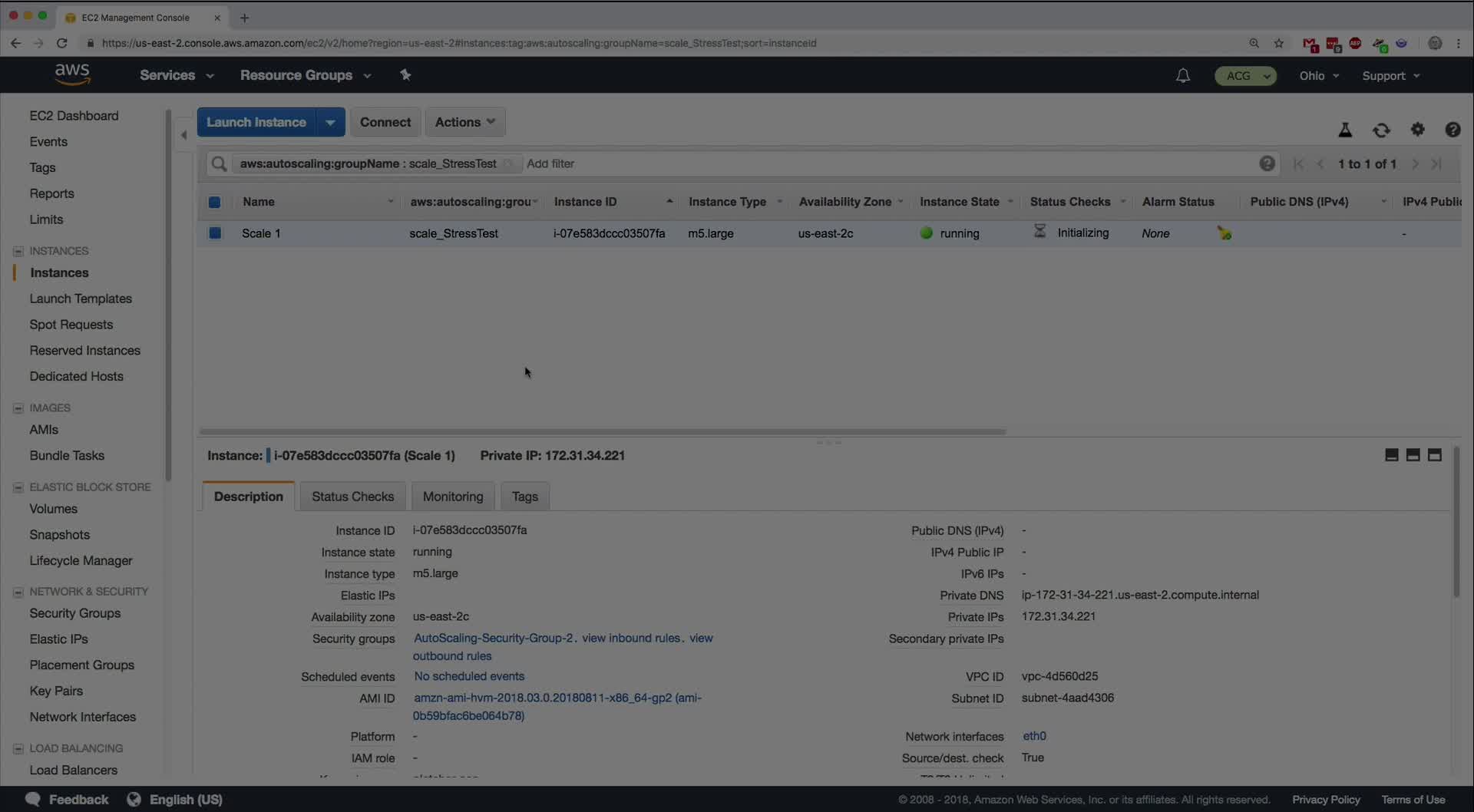The image size is (1474, 812).
Task: Collapse the ELASTIC BLOCK STORE section
Action: [18, 487]
